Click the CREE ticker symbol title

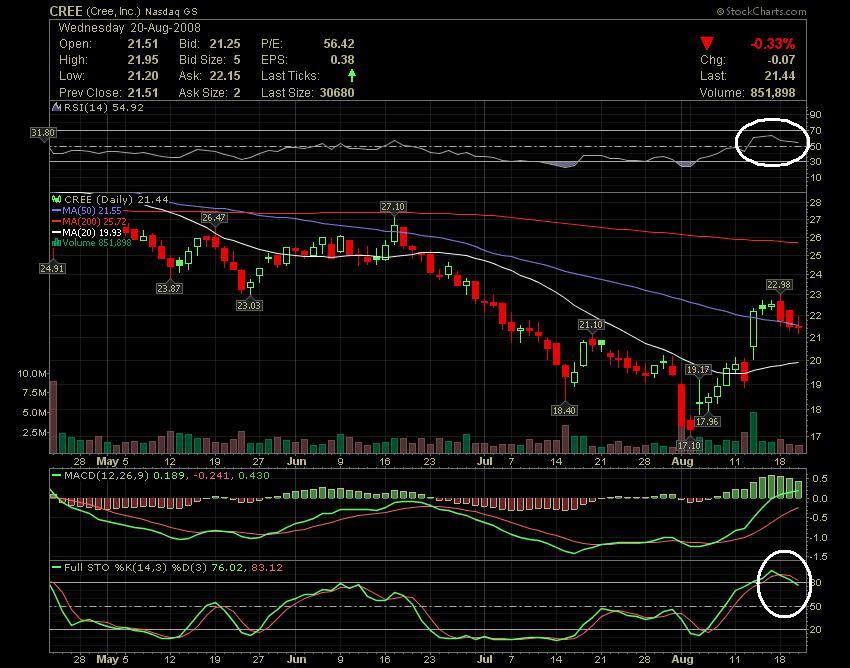point(66,11)
